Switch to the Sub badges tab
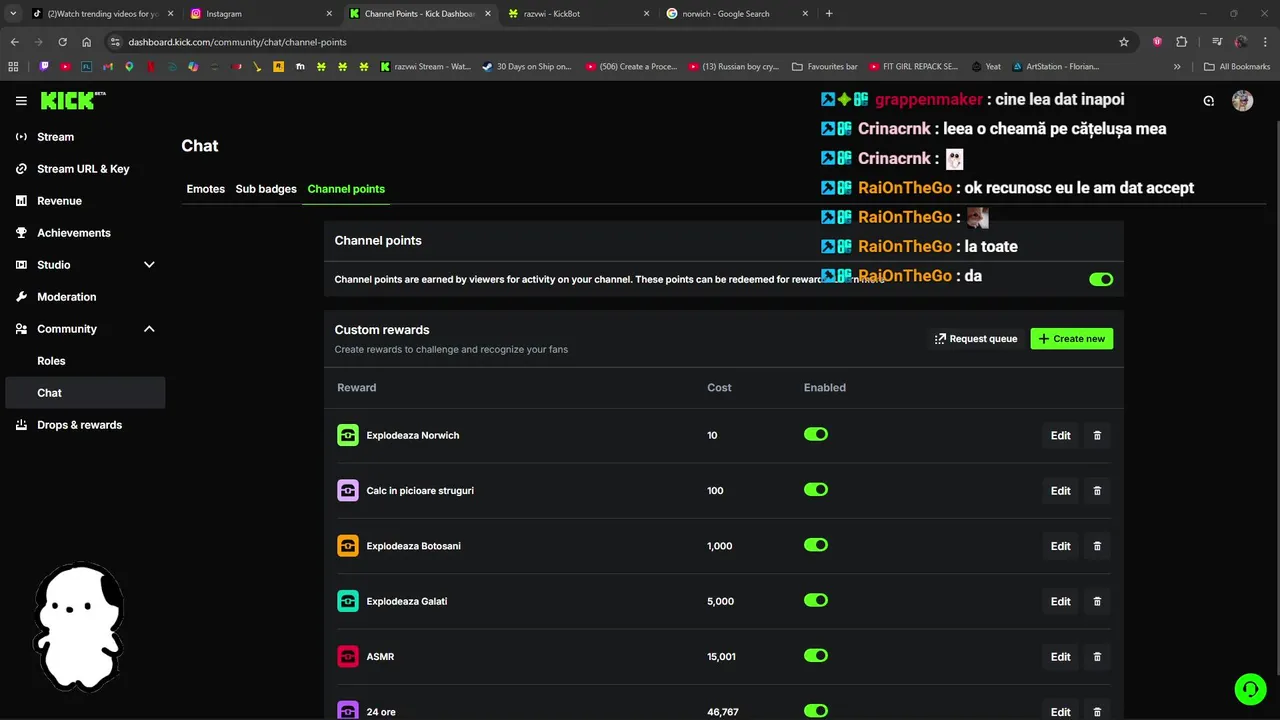 point(266,189)
